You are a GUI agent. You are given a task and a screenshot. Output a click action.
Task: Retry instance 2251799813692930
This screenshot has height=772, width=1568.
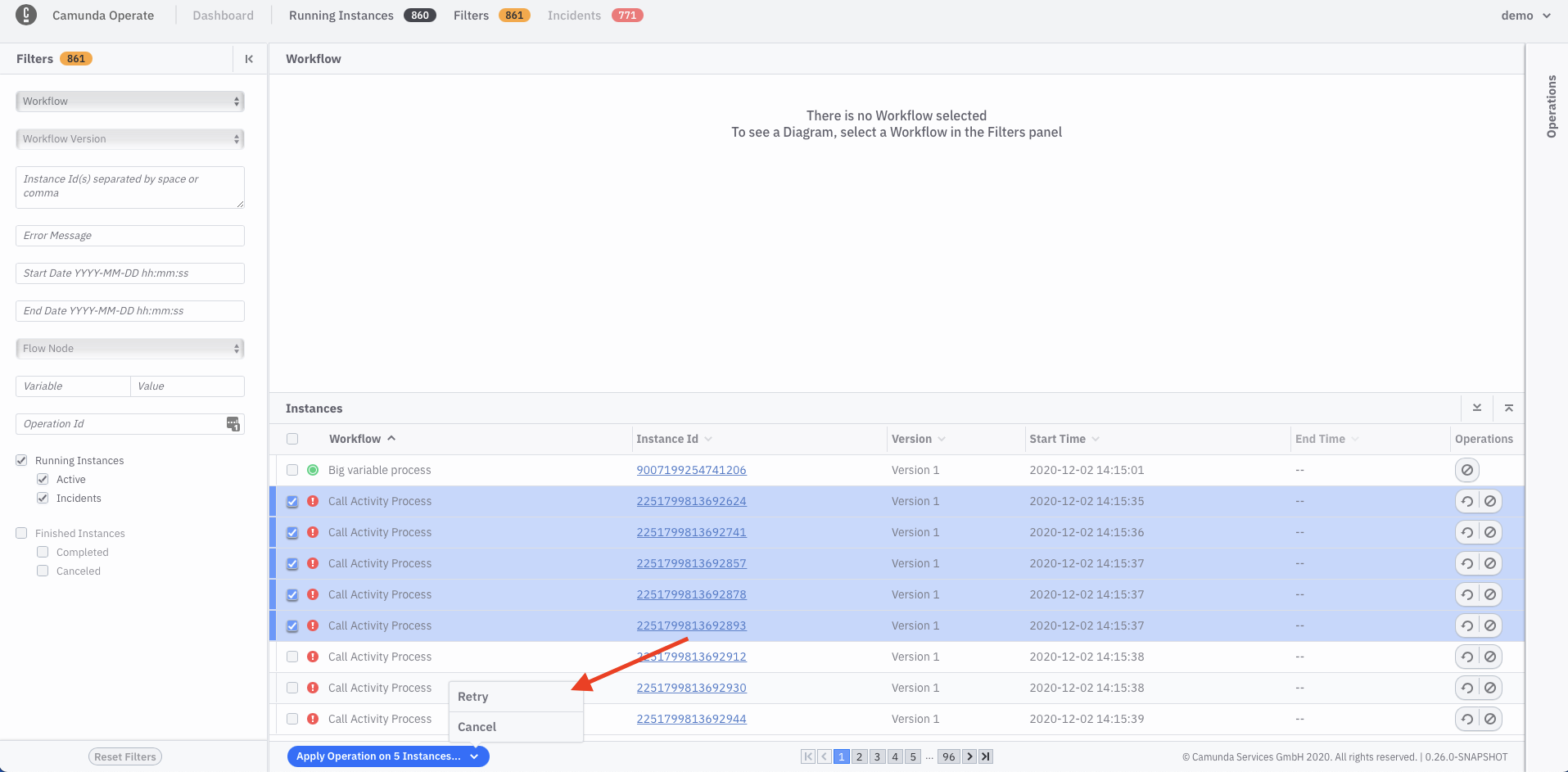coord(1467,688)
